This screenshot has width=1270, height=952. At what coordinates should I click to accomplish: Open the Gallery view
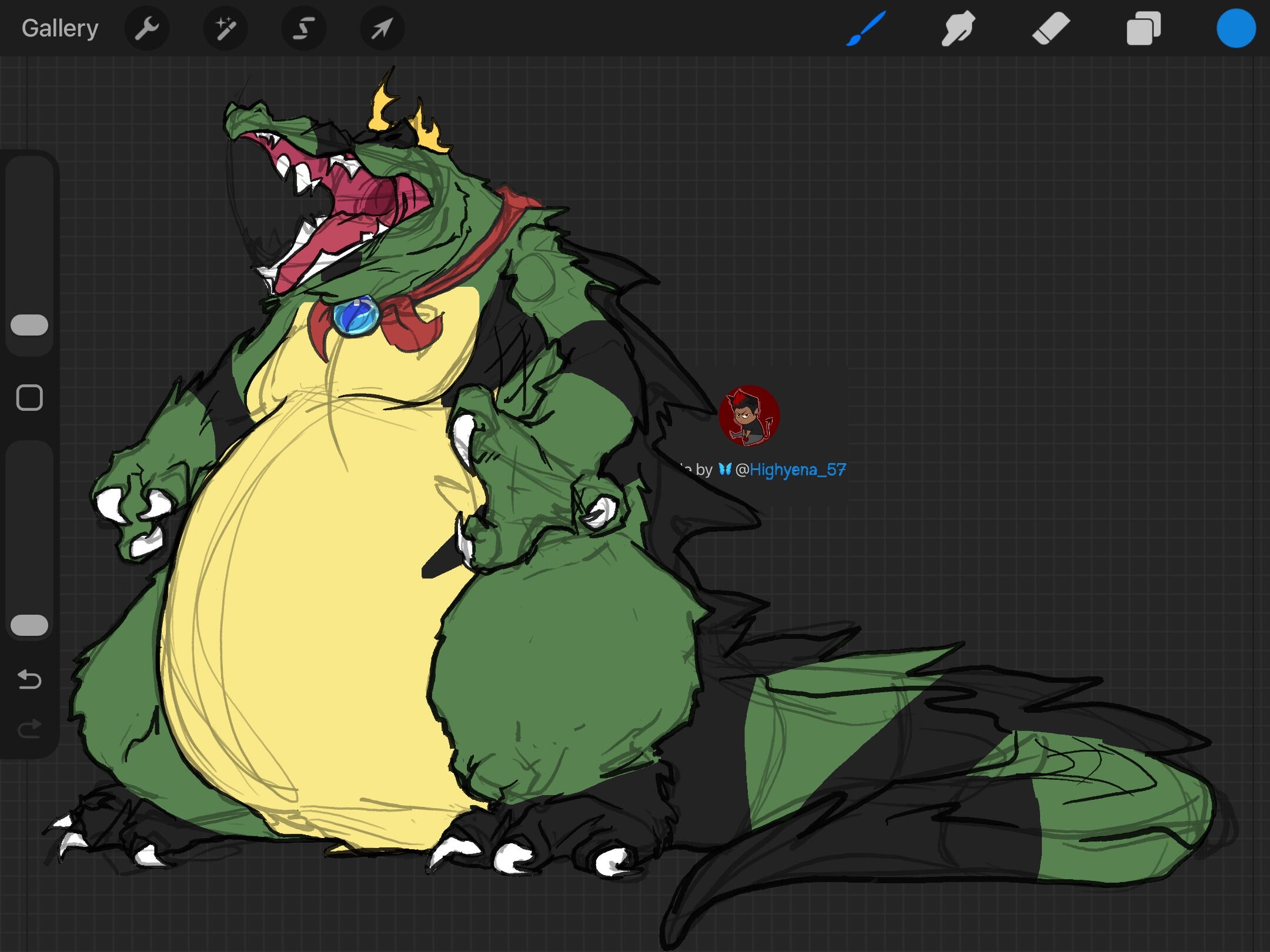60,28
